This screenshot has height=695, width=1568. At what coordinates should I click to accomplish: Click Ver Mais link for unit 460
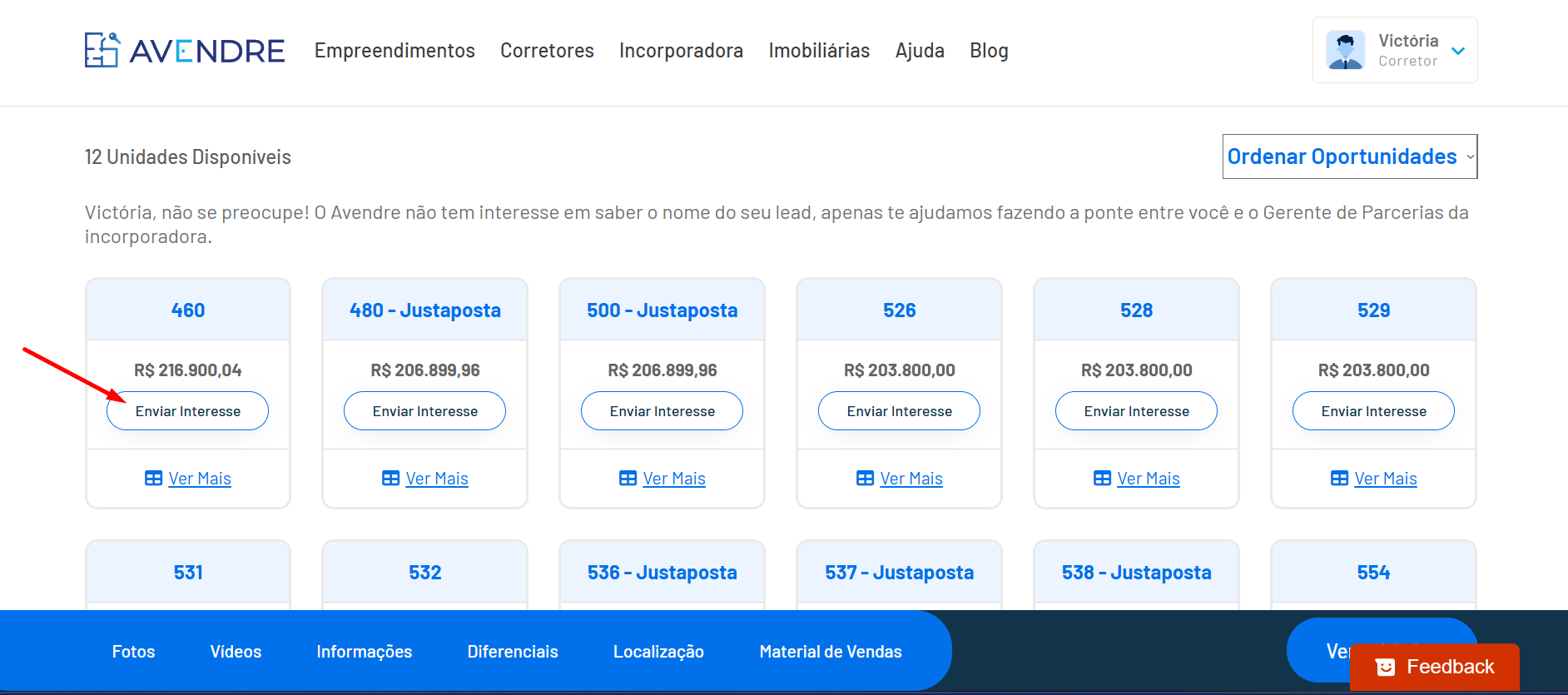click(200, 479)
